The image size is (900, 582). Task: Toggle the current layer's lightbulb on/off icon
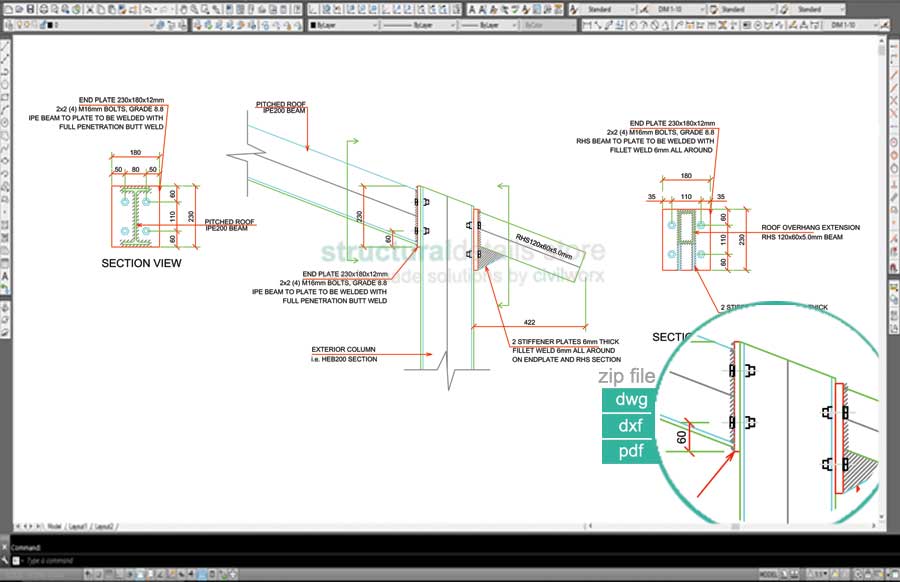(21, 24)
